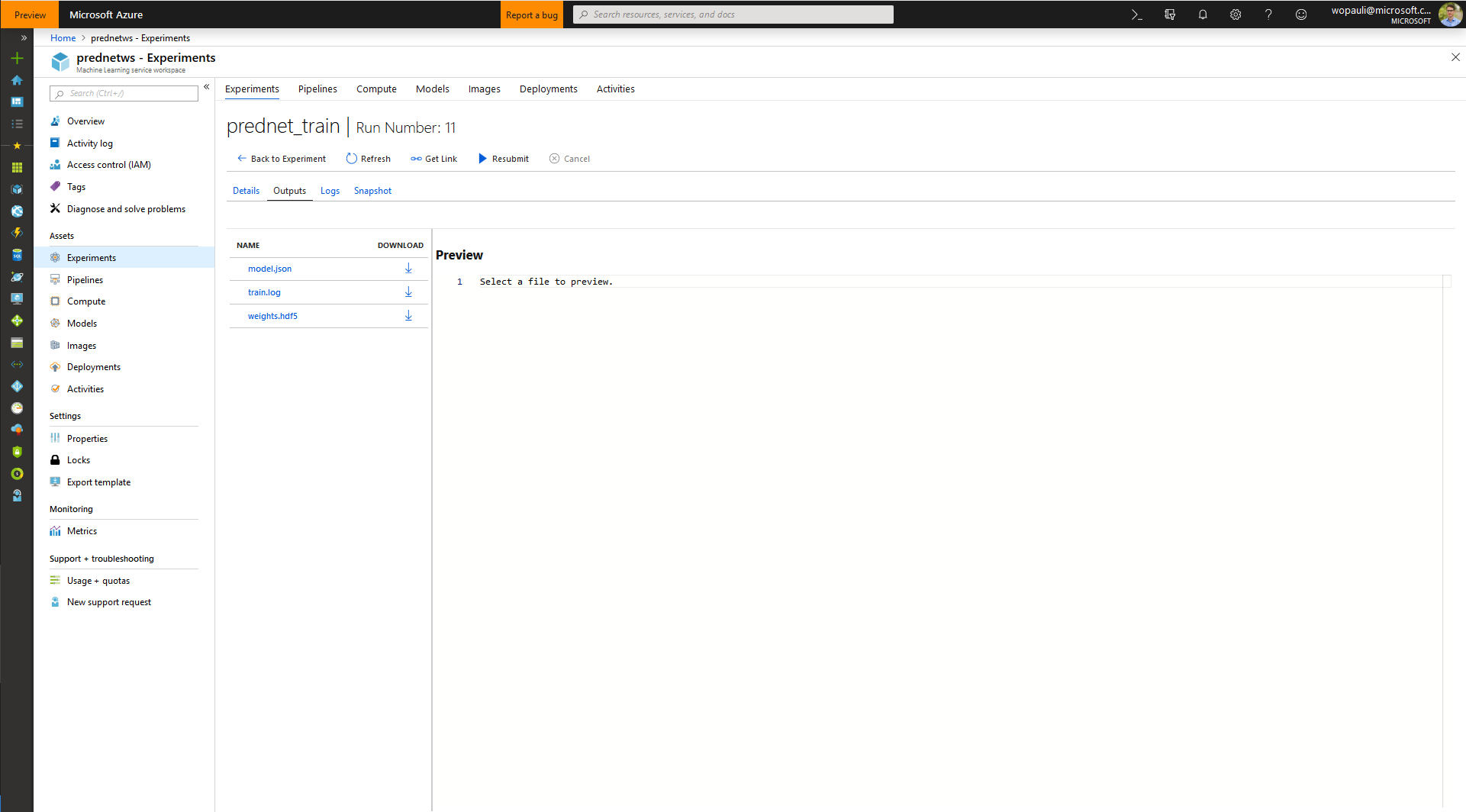Expand the left navigation with the double chevron
Viewport: 1466px width, 812px height.
pos(24,37)
